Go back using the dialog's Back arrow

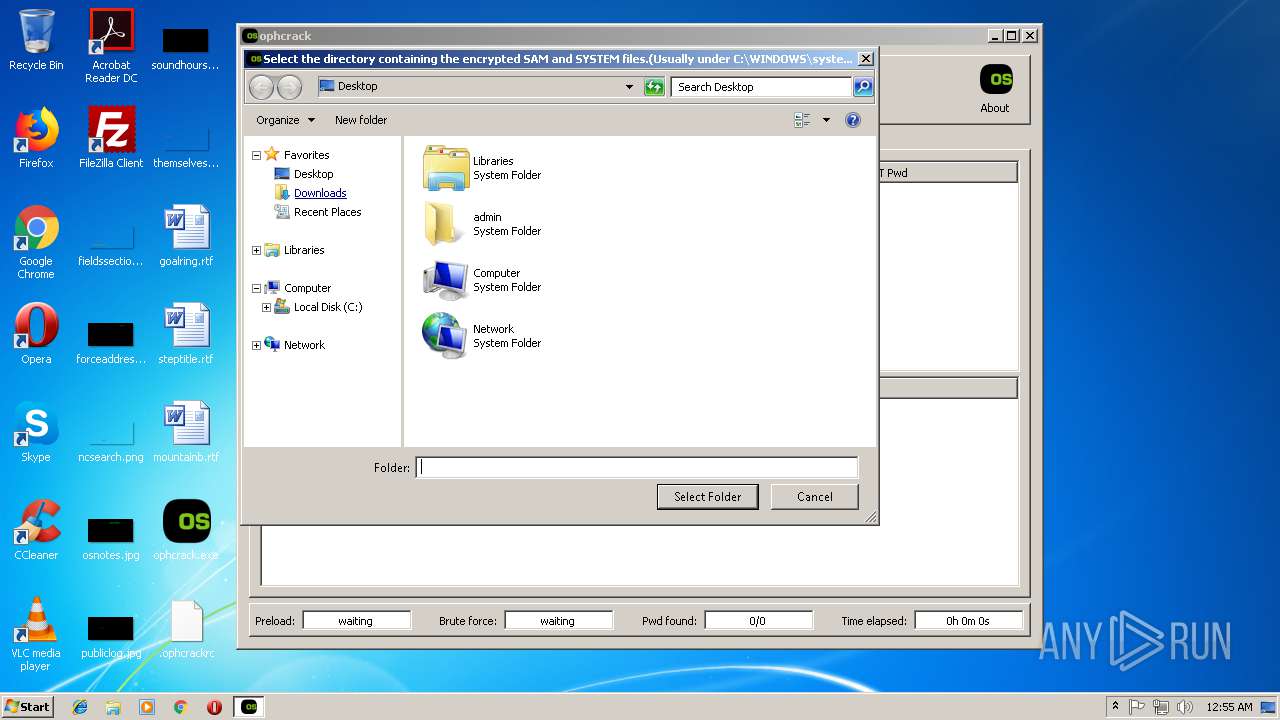click(x=261, y=87)
